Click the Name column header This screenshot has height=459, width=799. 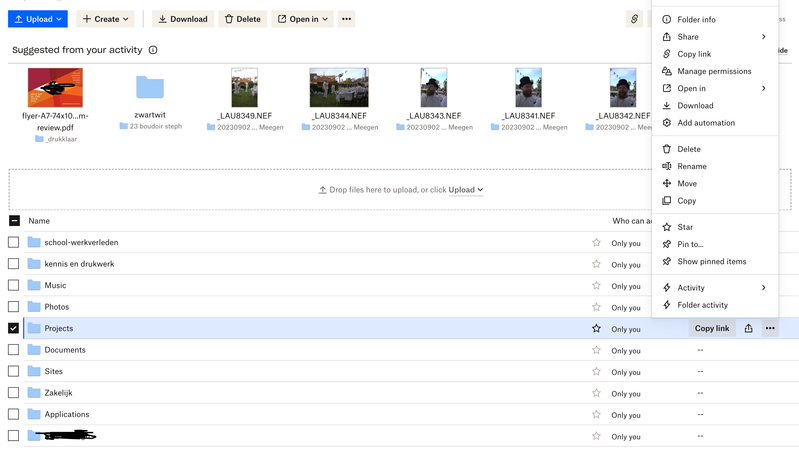click(39, 221)
